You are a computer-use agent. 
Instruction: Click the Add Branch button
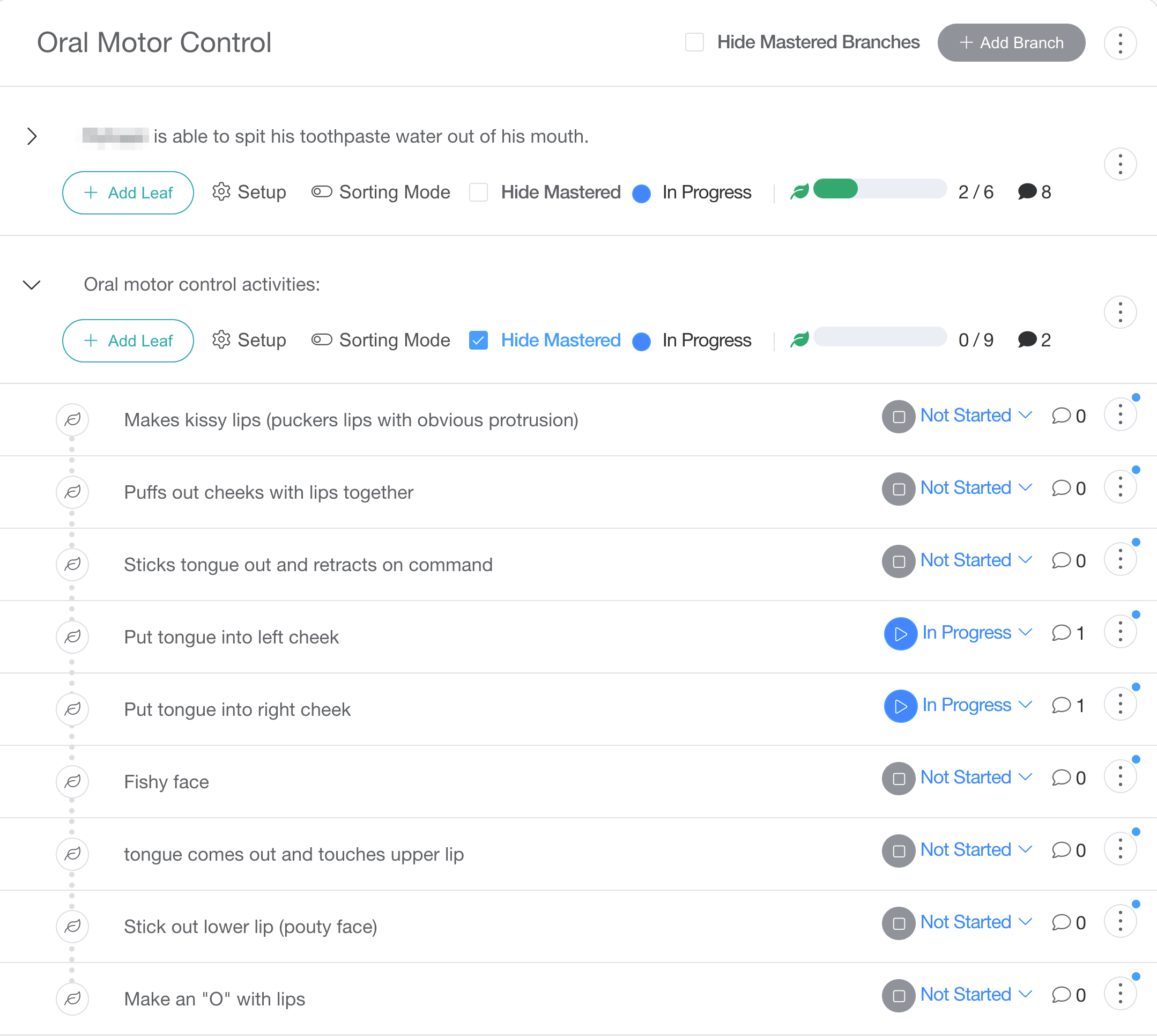click(1011, 43)
